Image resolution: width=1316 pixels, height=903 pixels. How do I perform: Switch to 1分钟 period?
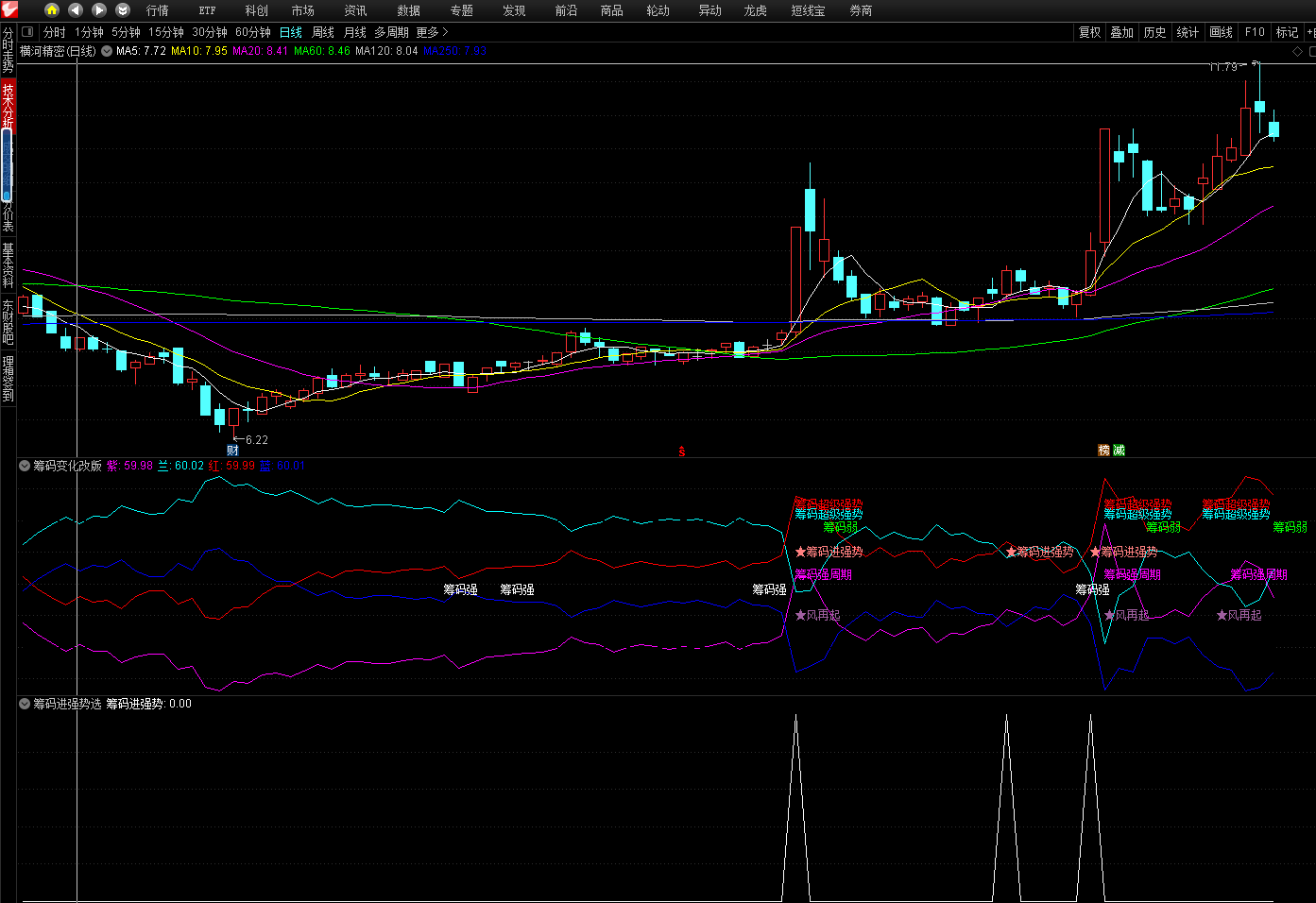point(89,32)
